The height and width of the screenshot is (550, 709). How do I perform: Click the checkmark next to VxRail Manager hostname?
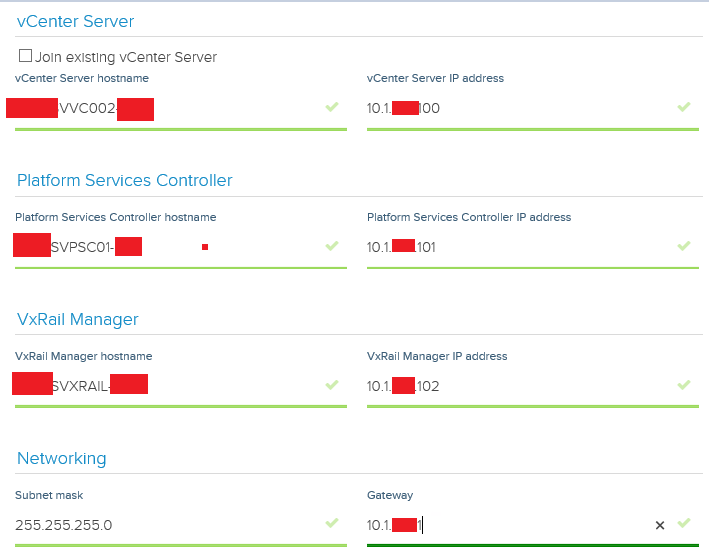pyautogui.click(x=332, y=384)
